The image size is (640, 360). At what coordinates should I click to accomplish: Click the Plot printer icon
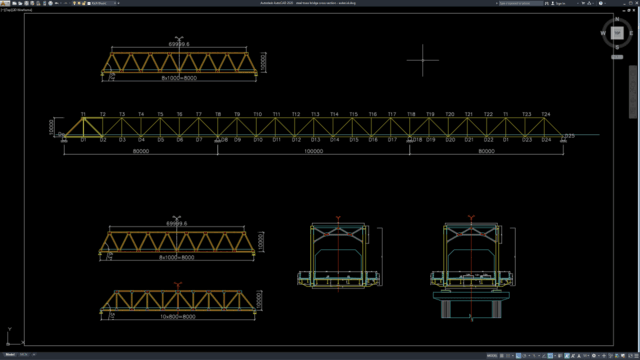[x=51, y=3]
